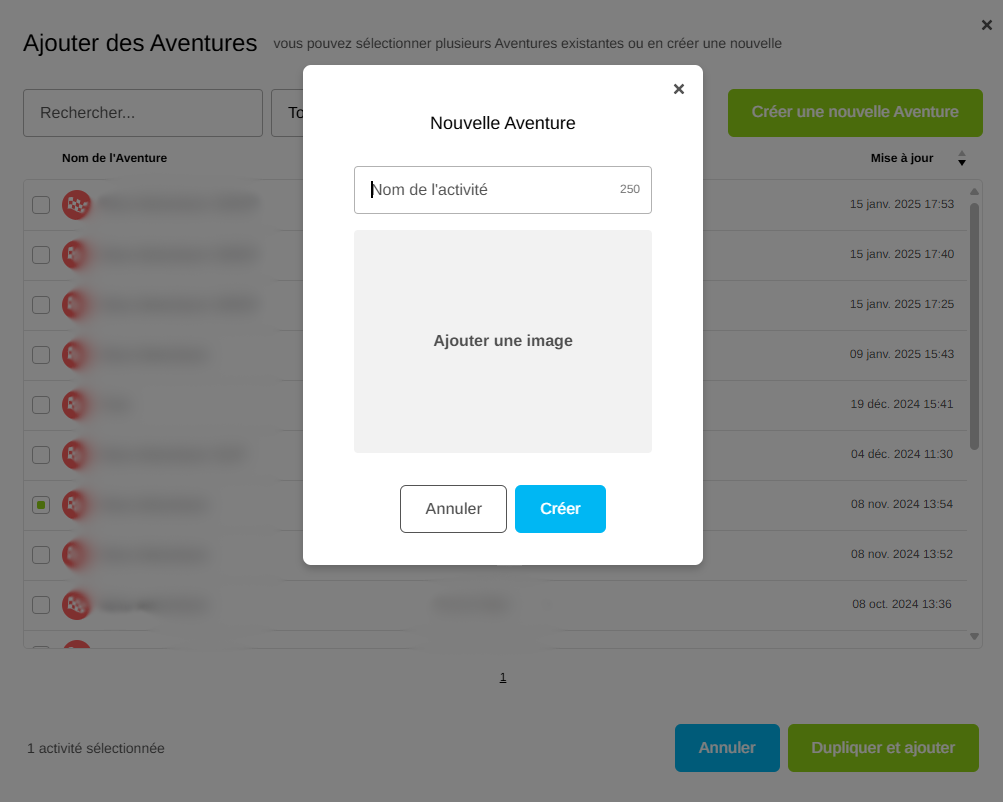1003x802 pixels.
Task: Click the adventure icon of the 09 janv. 2025 row
Action: point(77,355)
